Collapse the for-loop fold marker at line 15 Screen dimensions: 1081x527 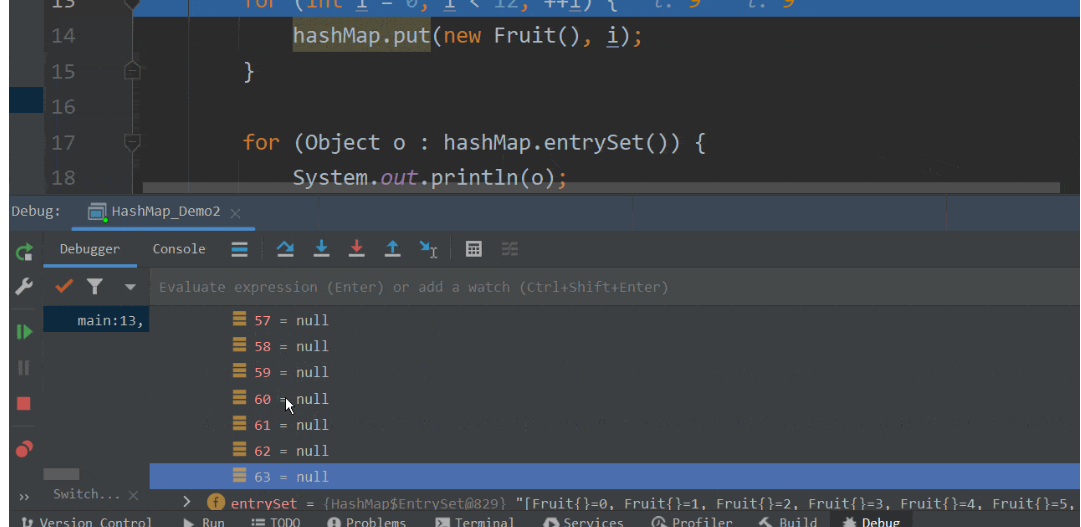132,71
